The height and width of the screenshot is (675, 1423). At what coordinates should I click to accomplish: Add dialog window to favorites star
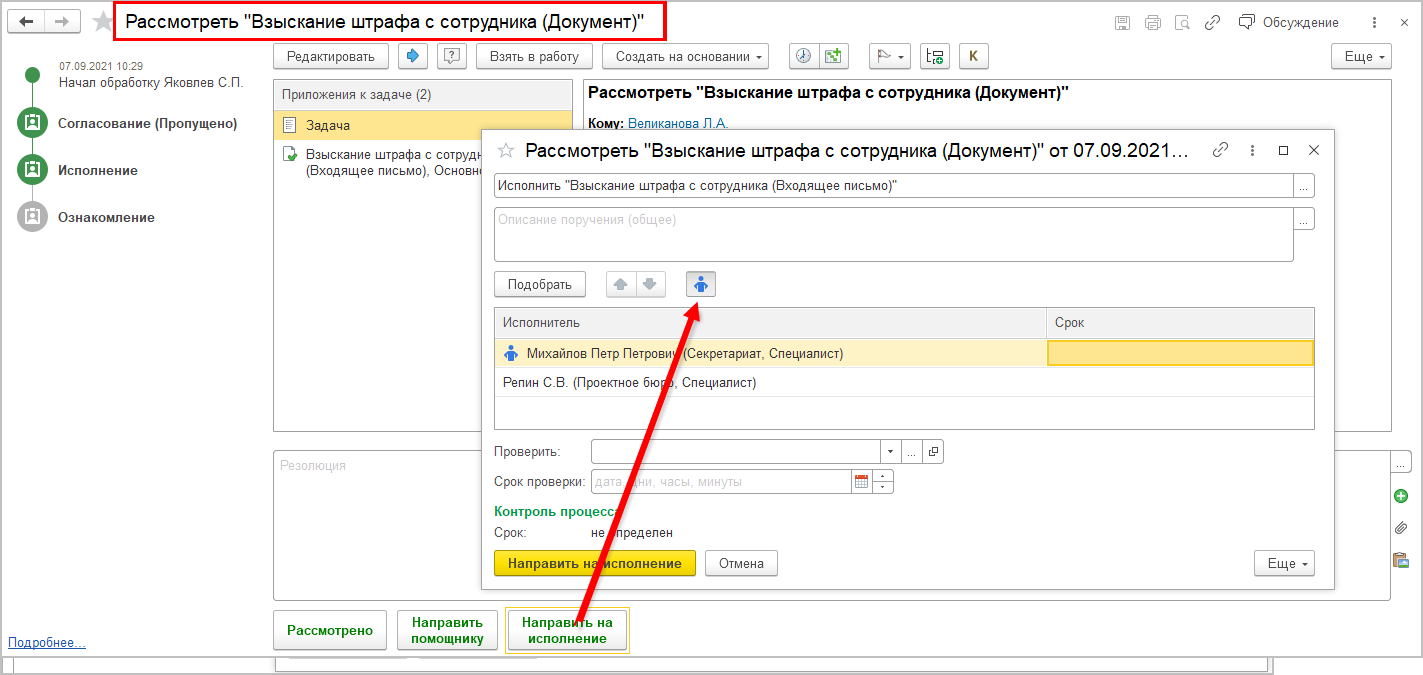(x=506, y=151)
